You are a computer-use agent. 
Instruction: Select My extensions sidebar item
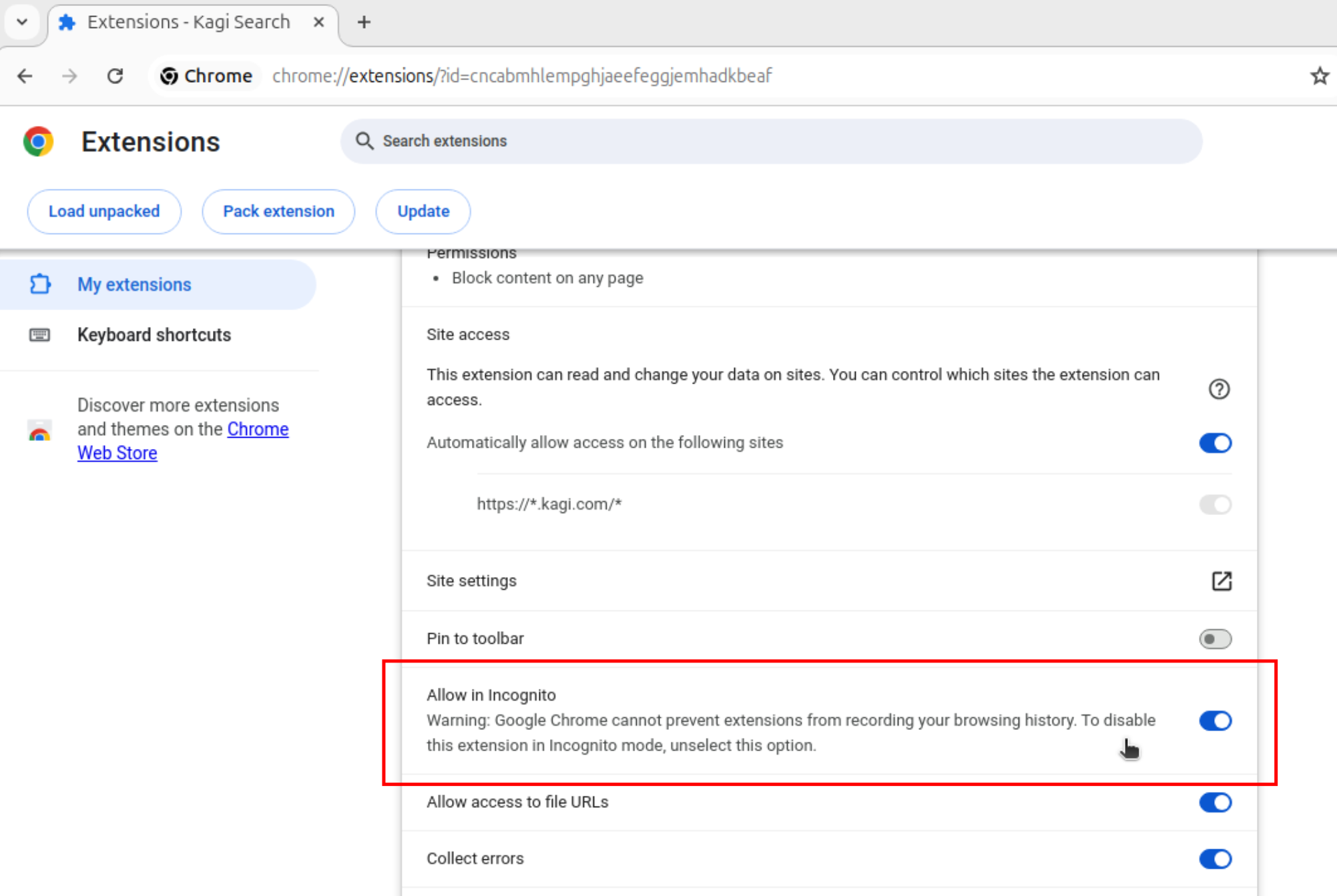pos(133,285)
